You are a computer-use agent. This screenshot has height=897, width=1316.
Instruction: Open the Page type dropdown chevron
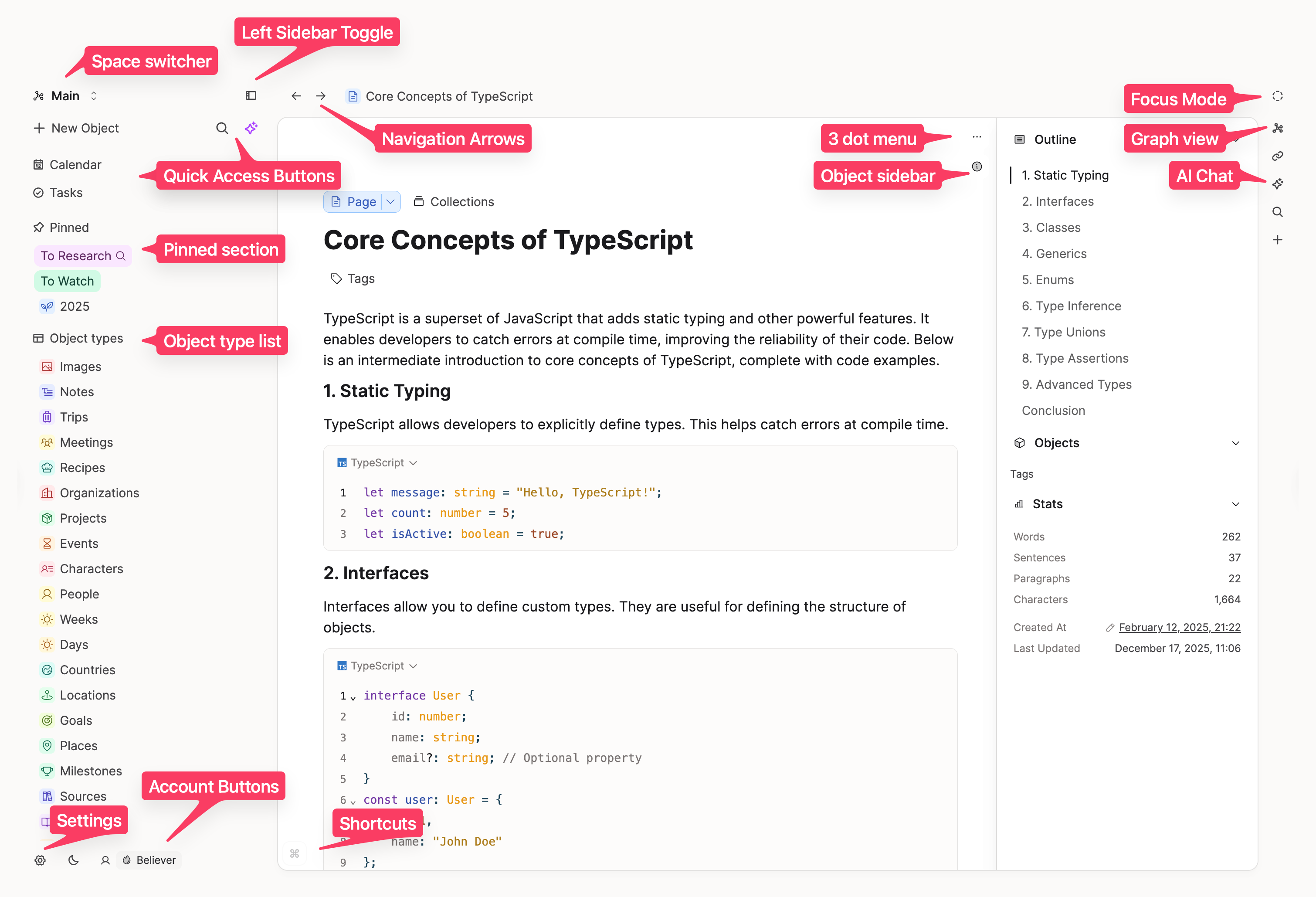[x=391, y=202]
